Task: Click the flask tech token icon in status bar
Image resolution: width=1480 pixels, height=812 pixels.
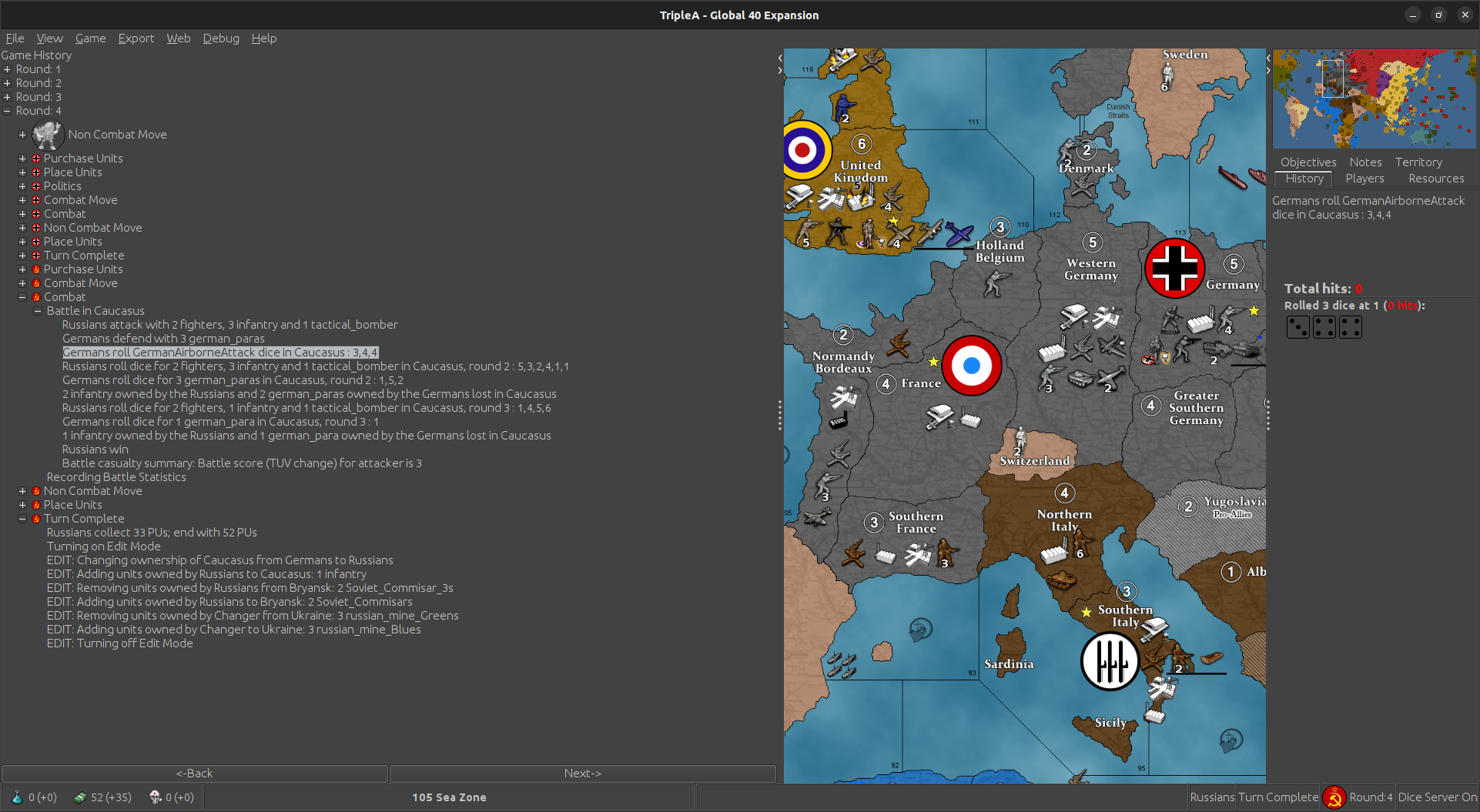Action: [x=17, y=797]
